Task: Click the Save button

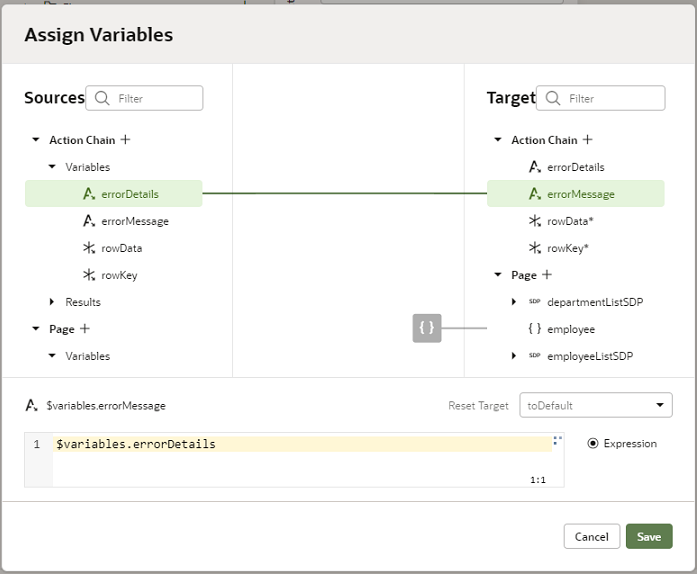Action: pos(649,537)
